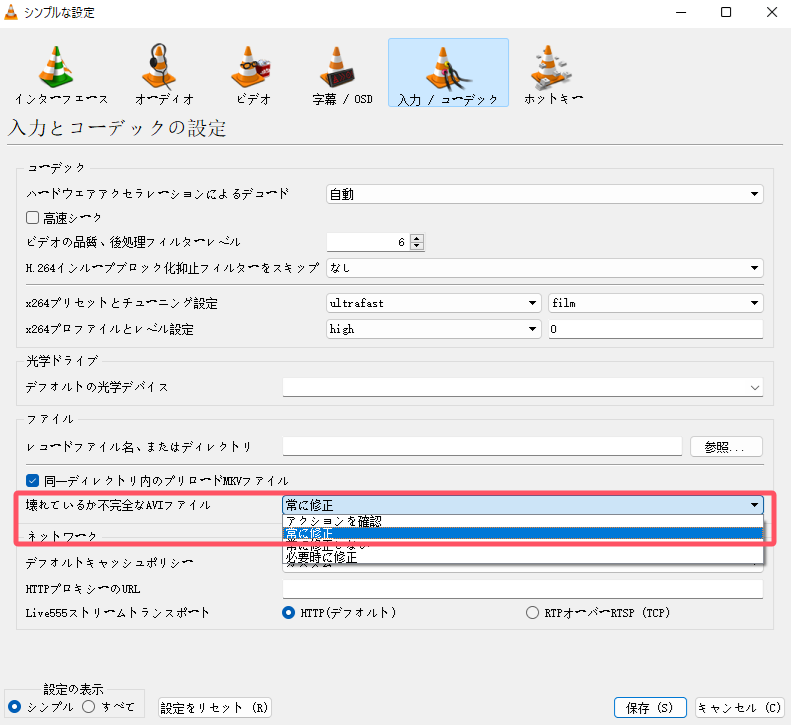Screen dimensions: 791x725
Task: Click the 保存 (S) button
Action: pos(650,708)
